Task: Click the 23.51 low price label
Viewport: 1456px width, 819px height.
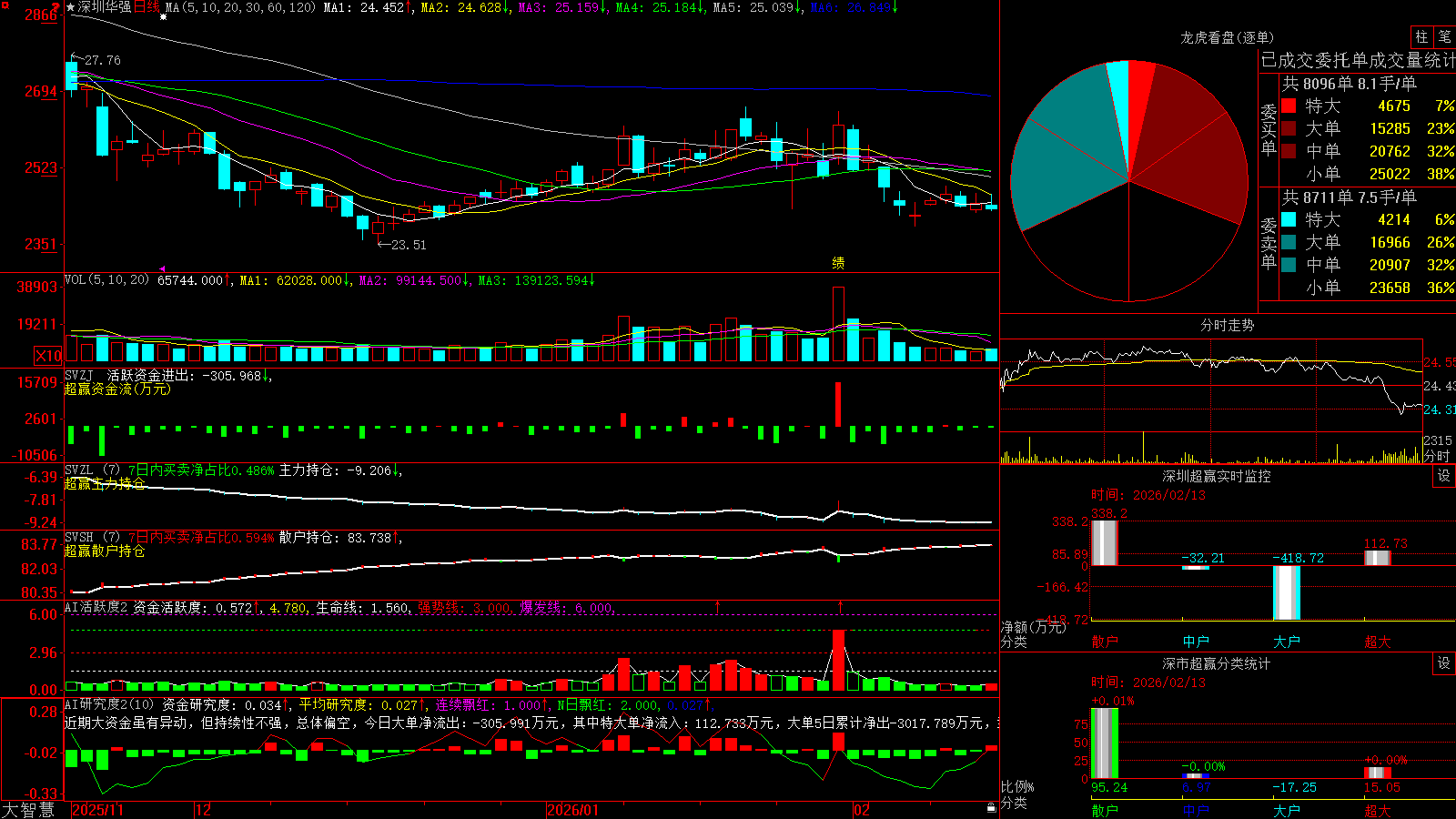Action: [x=409, y=245]
